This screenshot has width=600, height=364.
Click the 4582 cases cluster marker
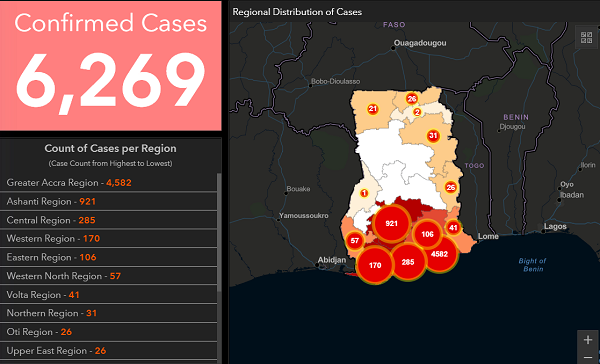[x=439, y=254]
